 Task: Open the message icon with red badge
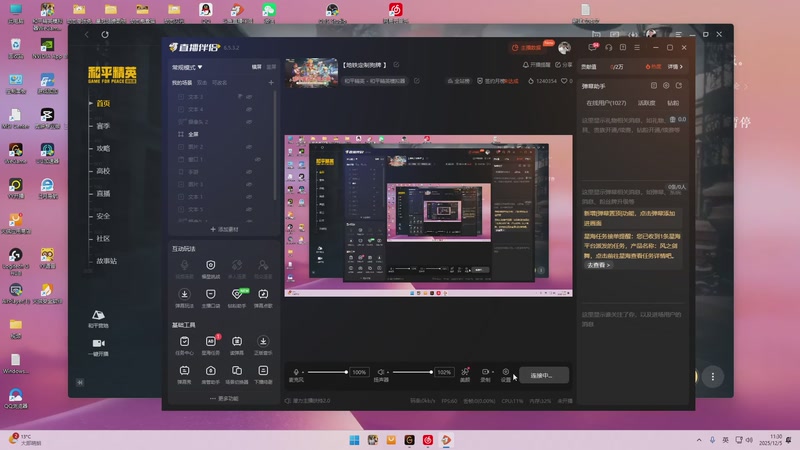click(x=592, y=47)
